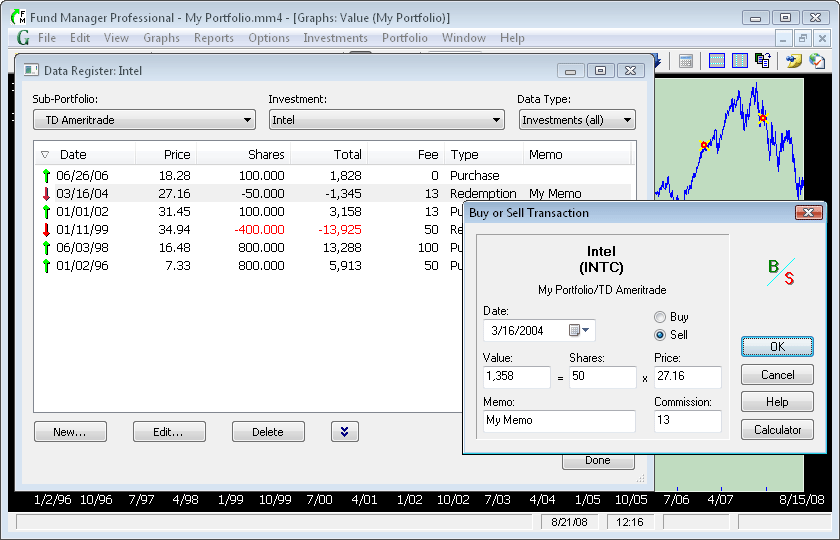Click the pinned yellow note toolbar icon
The image size is (840, 540).
pos(793,61)
